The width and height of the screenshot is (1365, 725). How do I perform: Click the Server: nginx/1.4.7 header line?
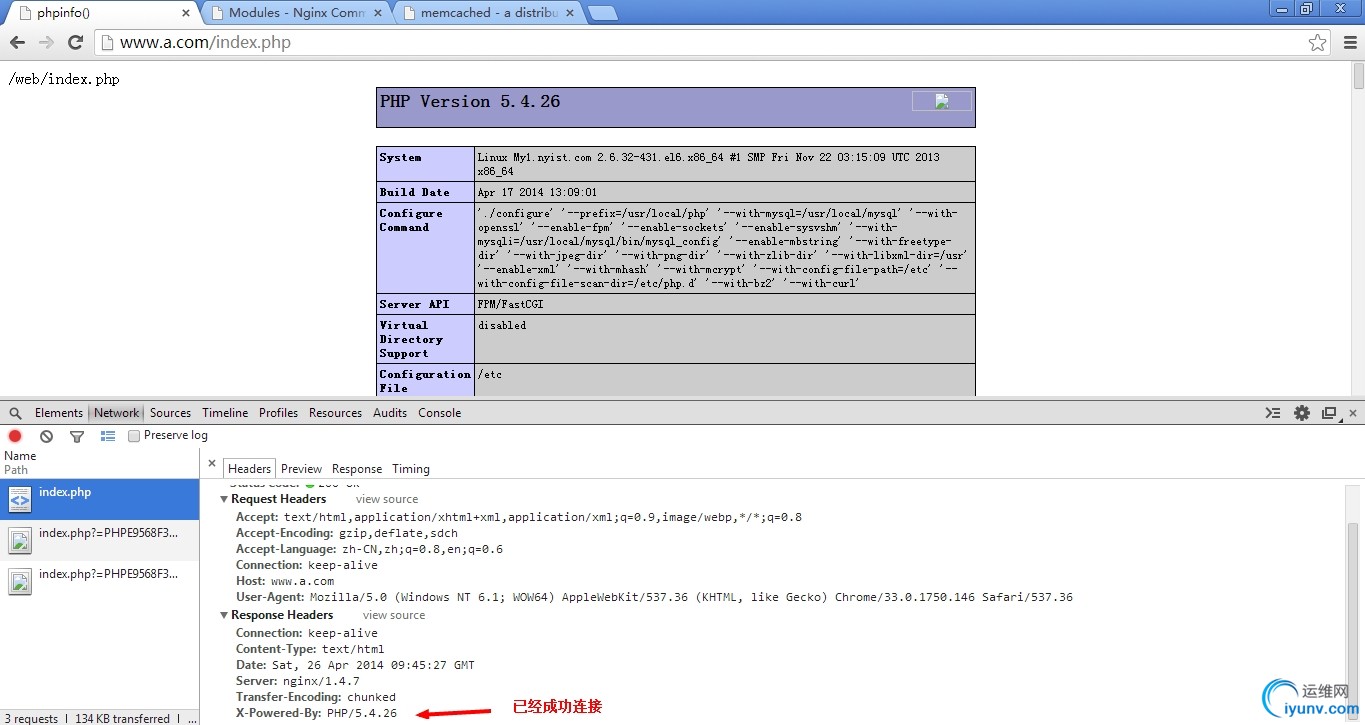(298, 681)
